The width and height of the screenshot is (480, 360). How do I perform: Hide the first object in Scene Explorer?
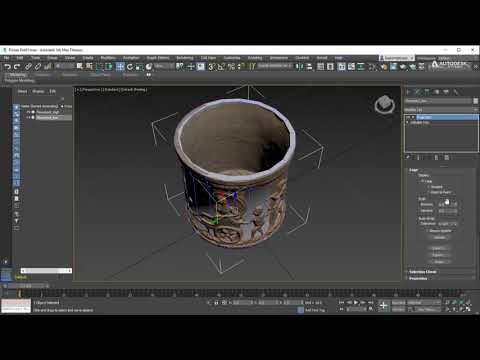29,112
